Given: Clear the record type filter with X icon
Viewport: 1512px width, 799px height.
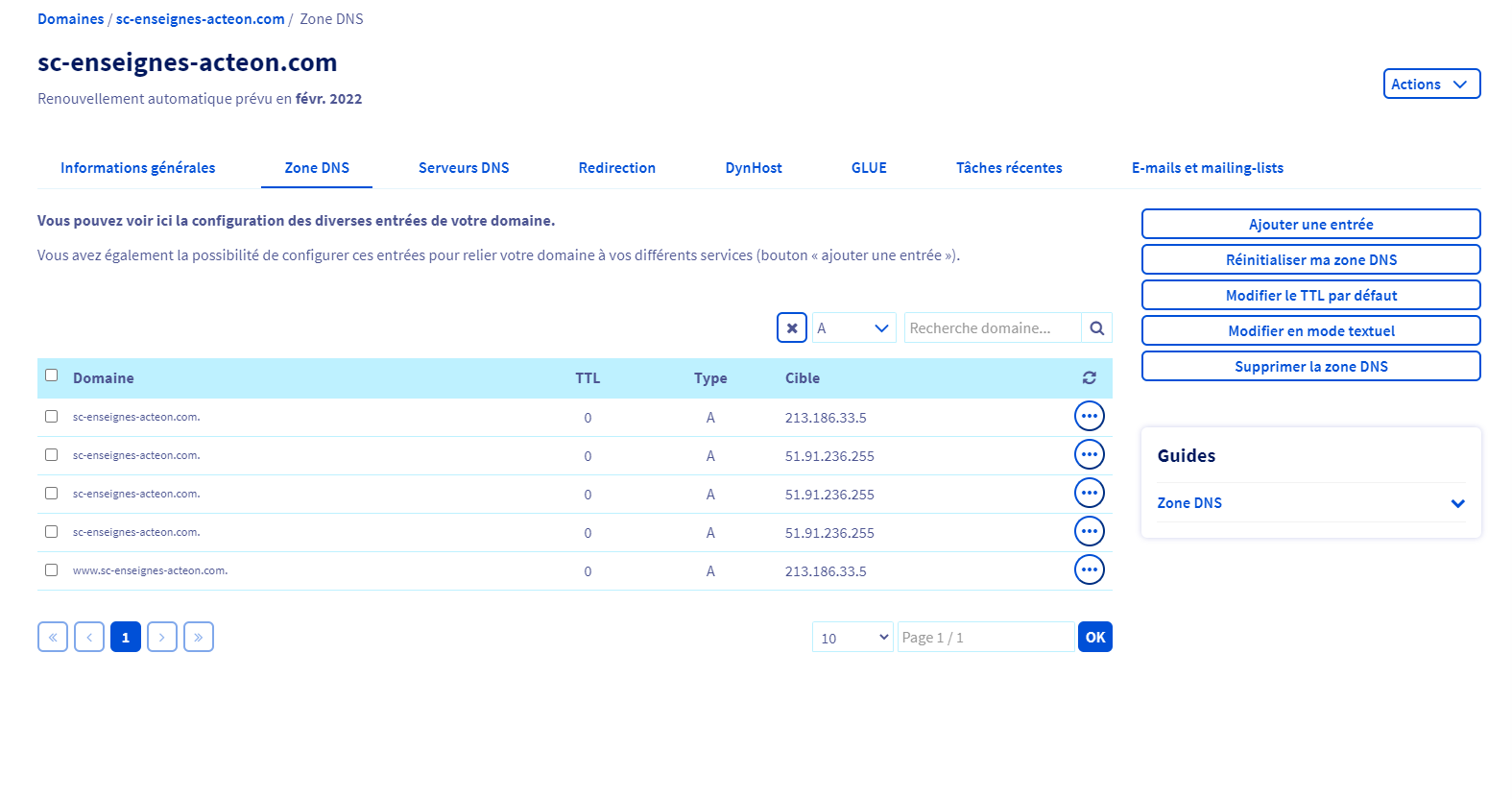Looking at the screenshot, I should [791, 327].
